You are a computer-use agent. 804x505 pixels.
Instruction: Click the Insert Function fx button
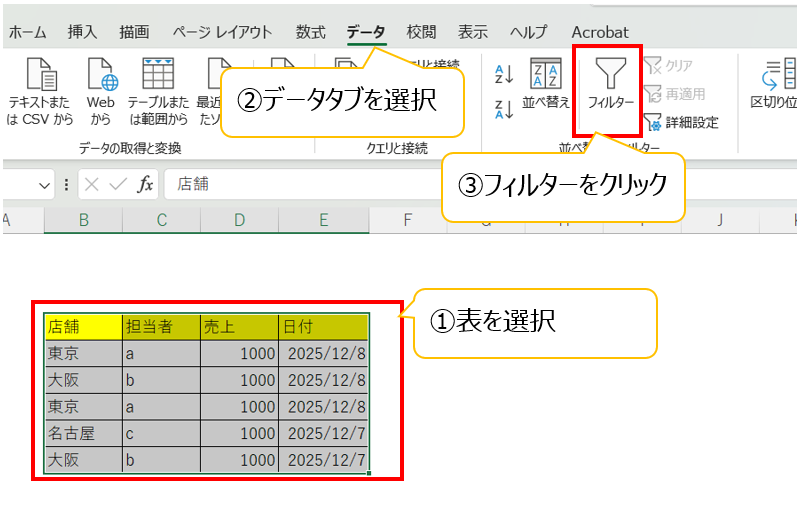pyautogui.click(x=145, y=185)
